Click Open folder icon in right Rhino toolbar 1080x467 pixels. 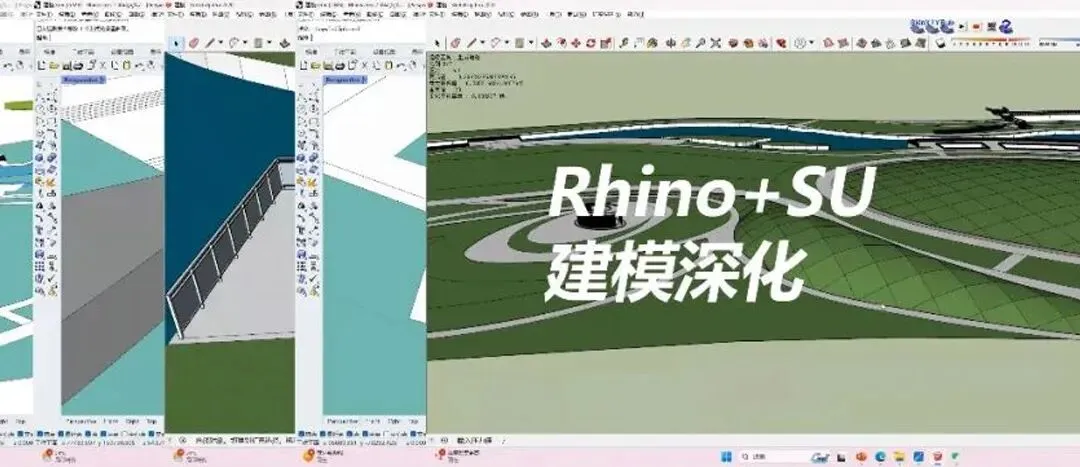point(315,65)
